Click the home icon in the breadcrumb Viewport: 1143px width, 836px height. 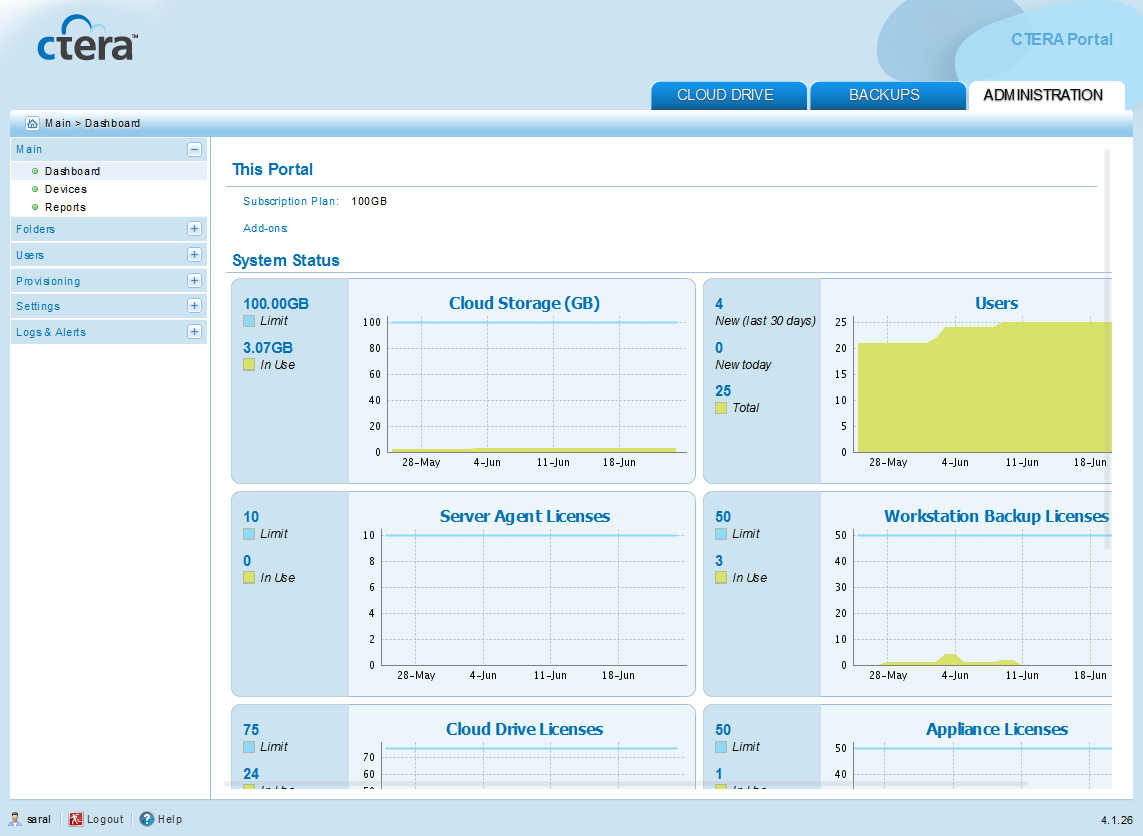32,123
